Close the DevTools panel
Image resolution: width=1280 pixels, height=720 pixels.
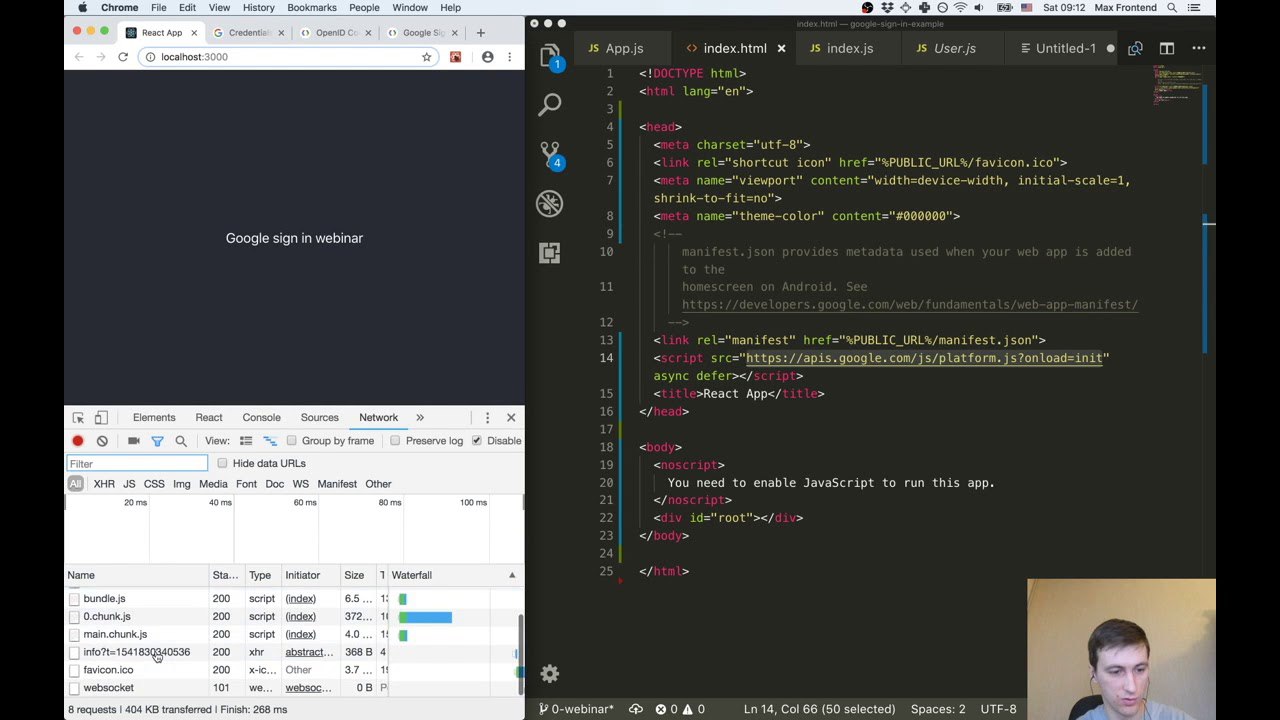click(511, 418)
